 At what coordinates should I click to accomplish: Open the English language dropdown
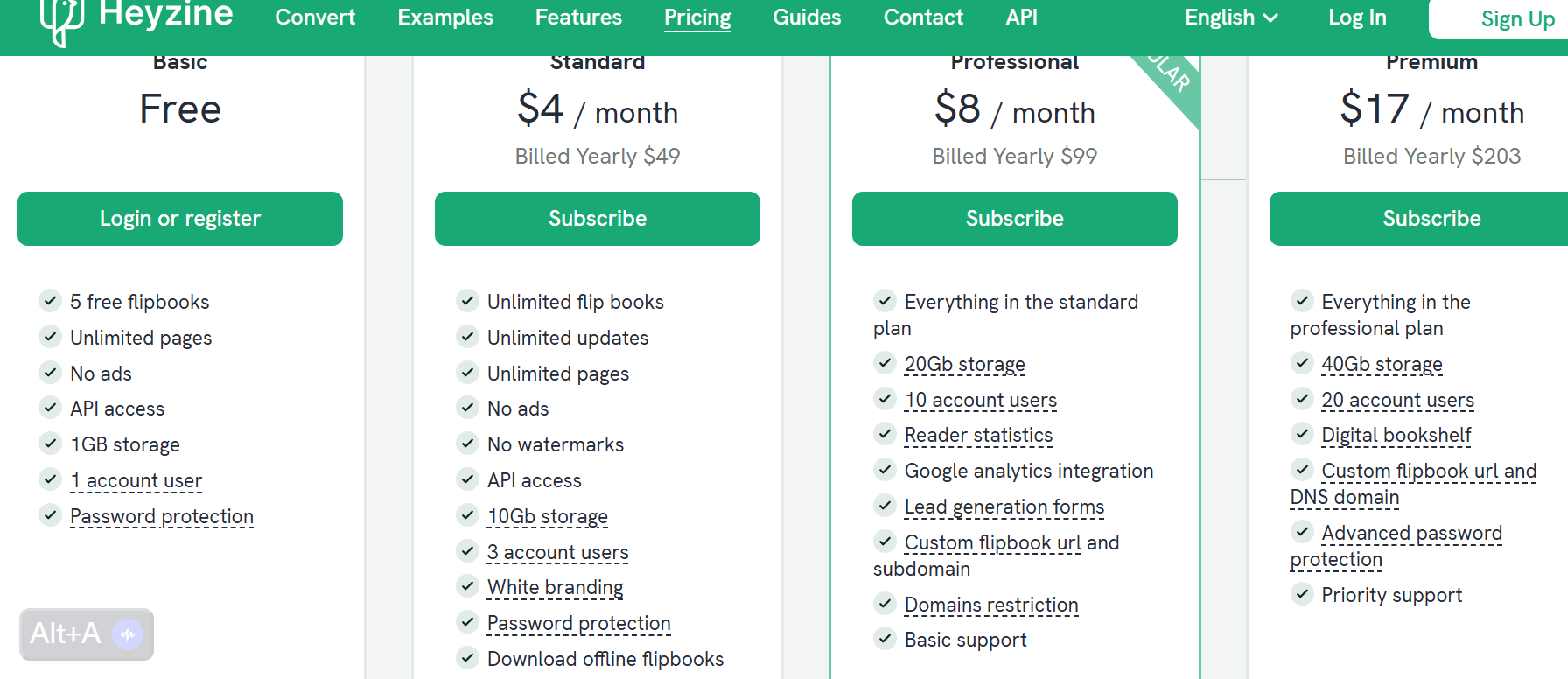(x=1231, y=17)
